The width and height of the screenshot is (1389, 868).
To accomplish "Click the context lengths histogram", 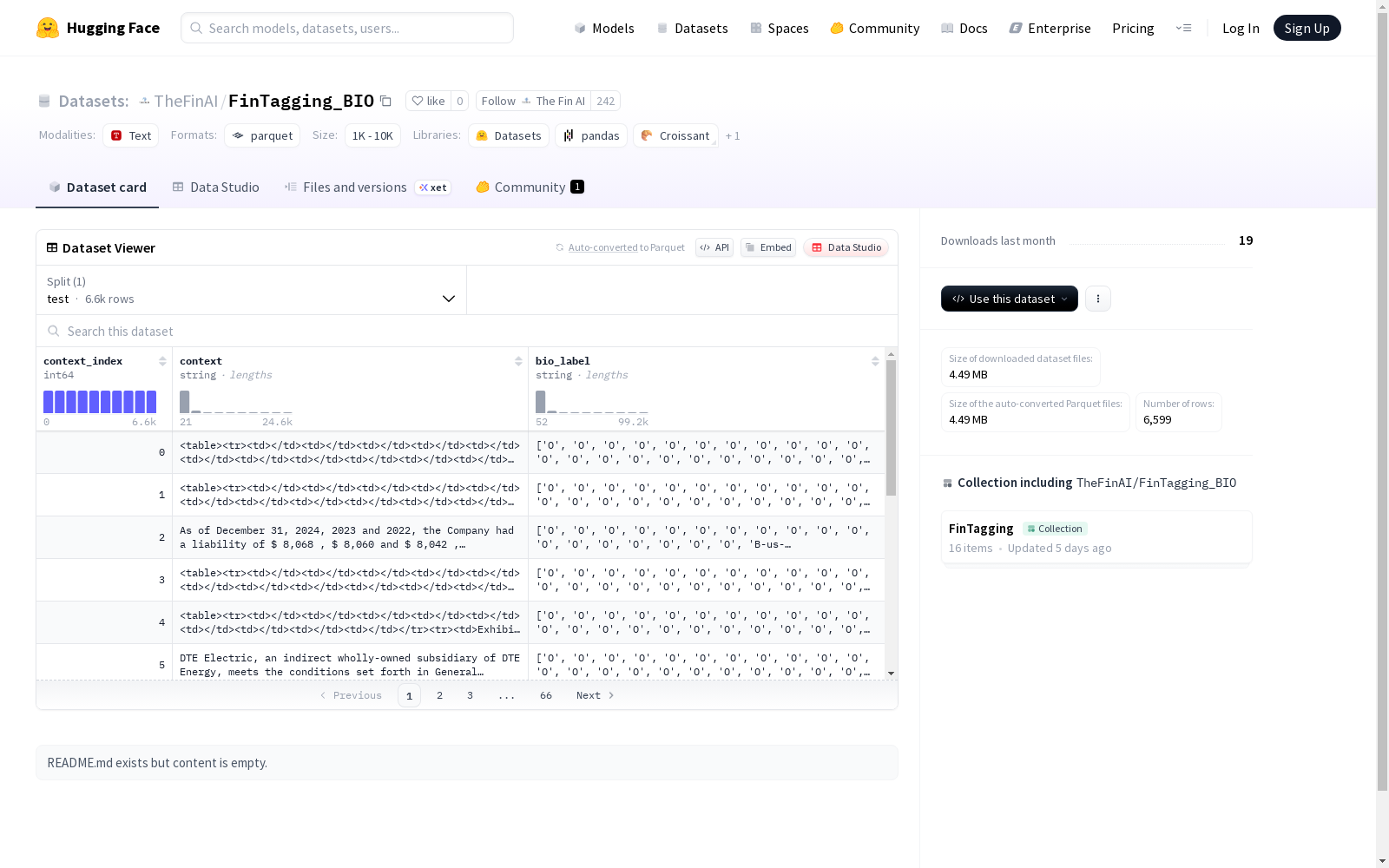I will tap(236, 402).
